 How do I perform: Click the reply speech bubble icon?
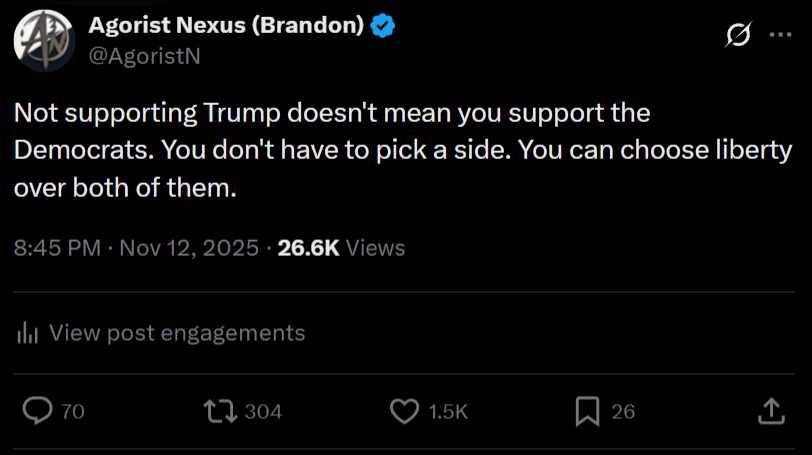(x=38, y=411)
